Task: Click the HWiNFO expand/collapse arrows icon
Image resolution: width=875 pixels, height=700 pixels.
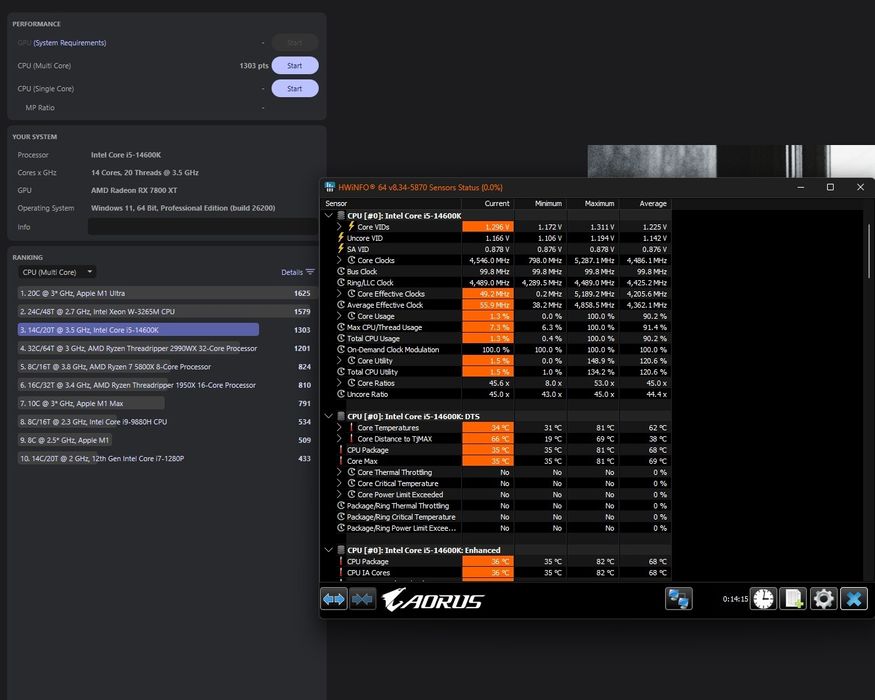Action: 334,600
